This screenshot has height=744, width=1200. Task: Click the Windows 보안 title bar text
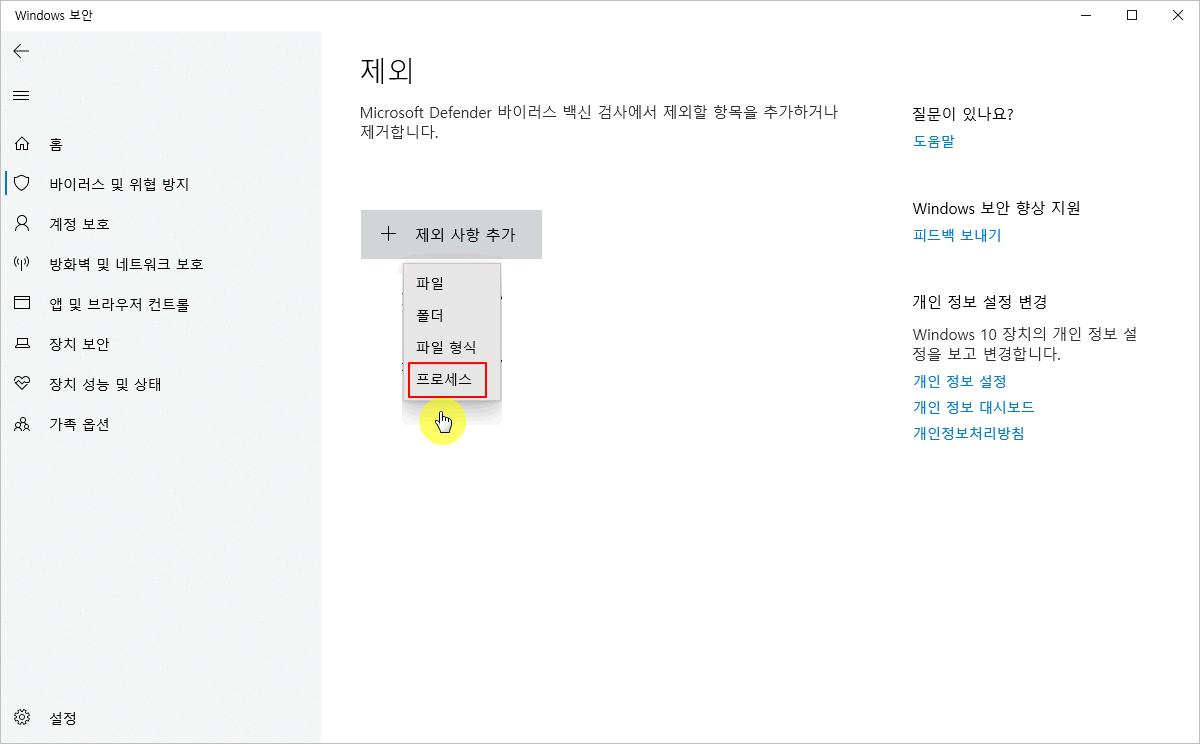click(x=56, y=15)
